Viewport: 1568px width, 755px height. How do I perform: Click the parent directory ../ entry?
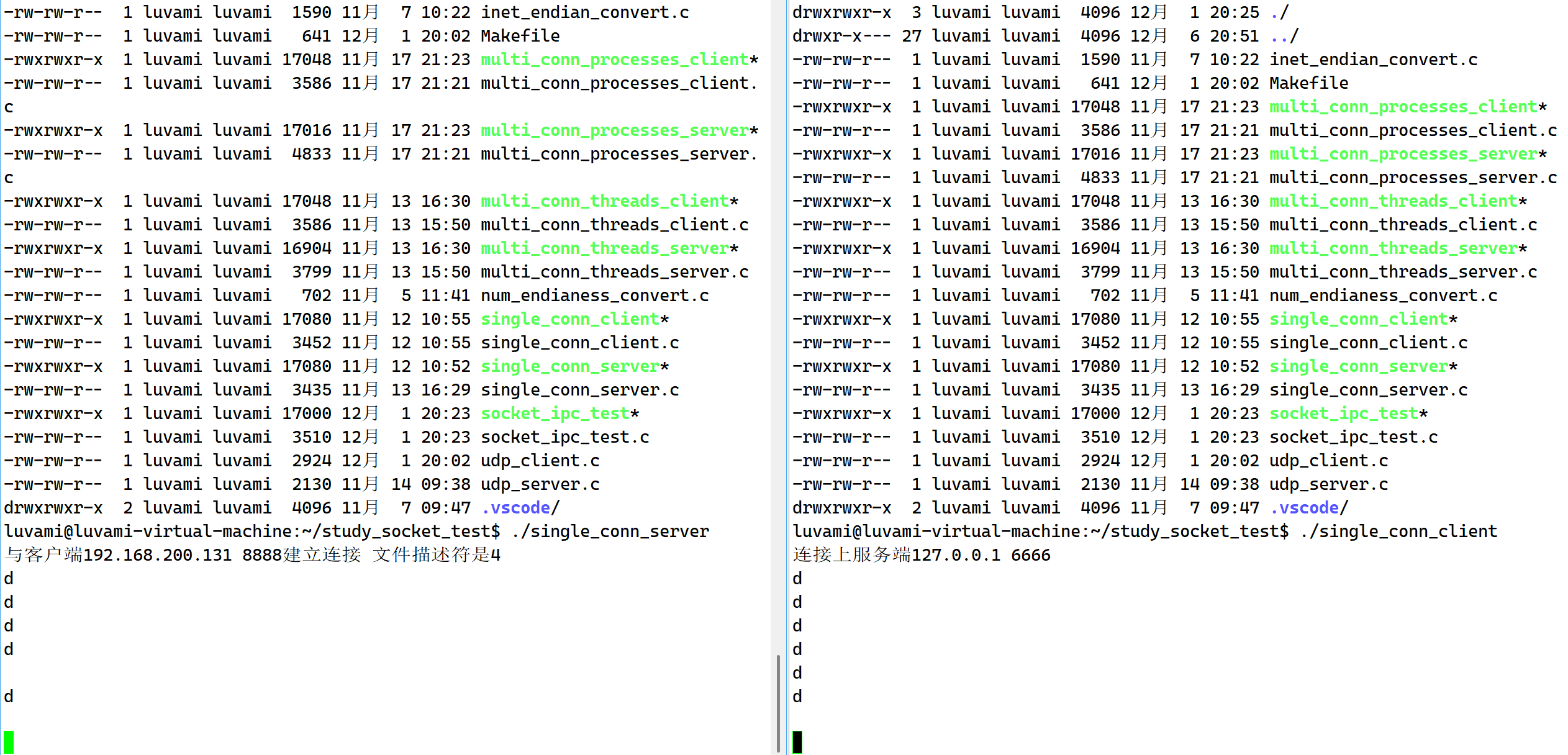tap(1284, 36)
